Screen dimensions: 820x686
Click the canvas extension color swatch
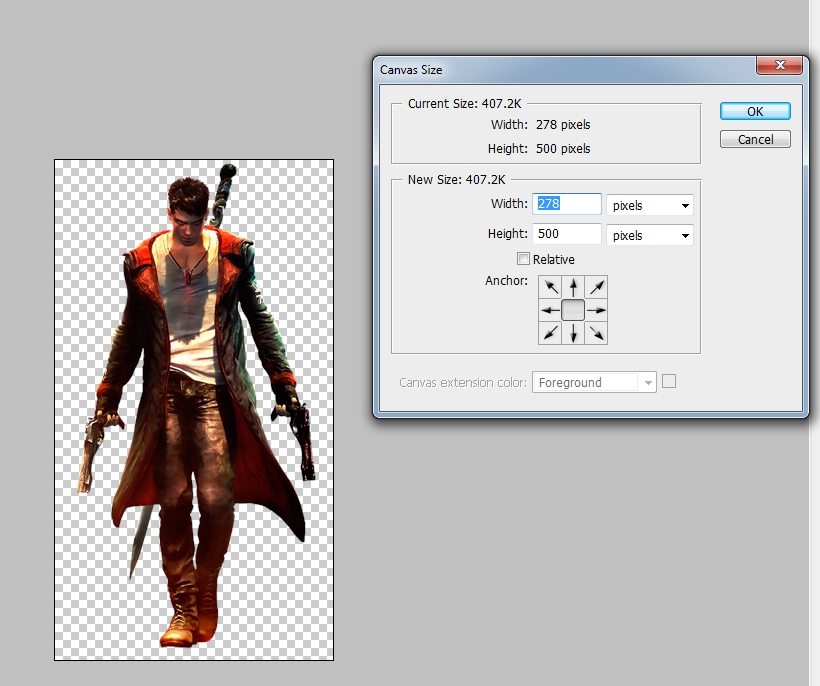(x=669, y=381)
